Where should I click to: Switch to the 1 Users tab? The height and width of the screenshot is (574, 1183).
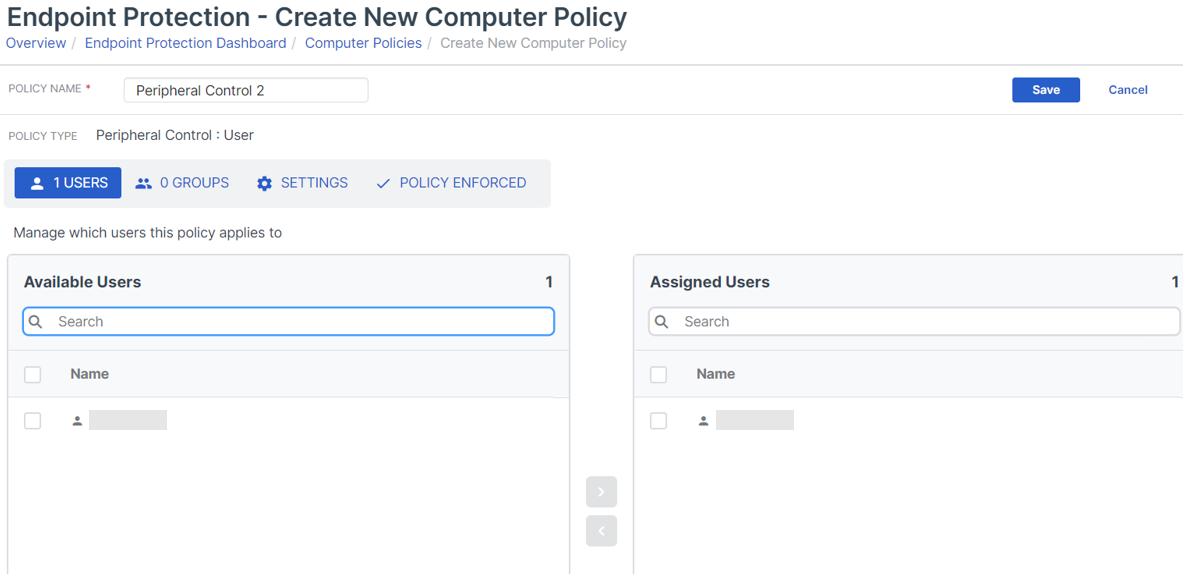coord(68,183)
